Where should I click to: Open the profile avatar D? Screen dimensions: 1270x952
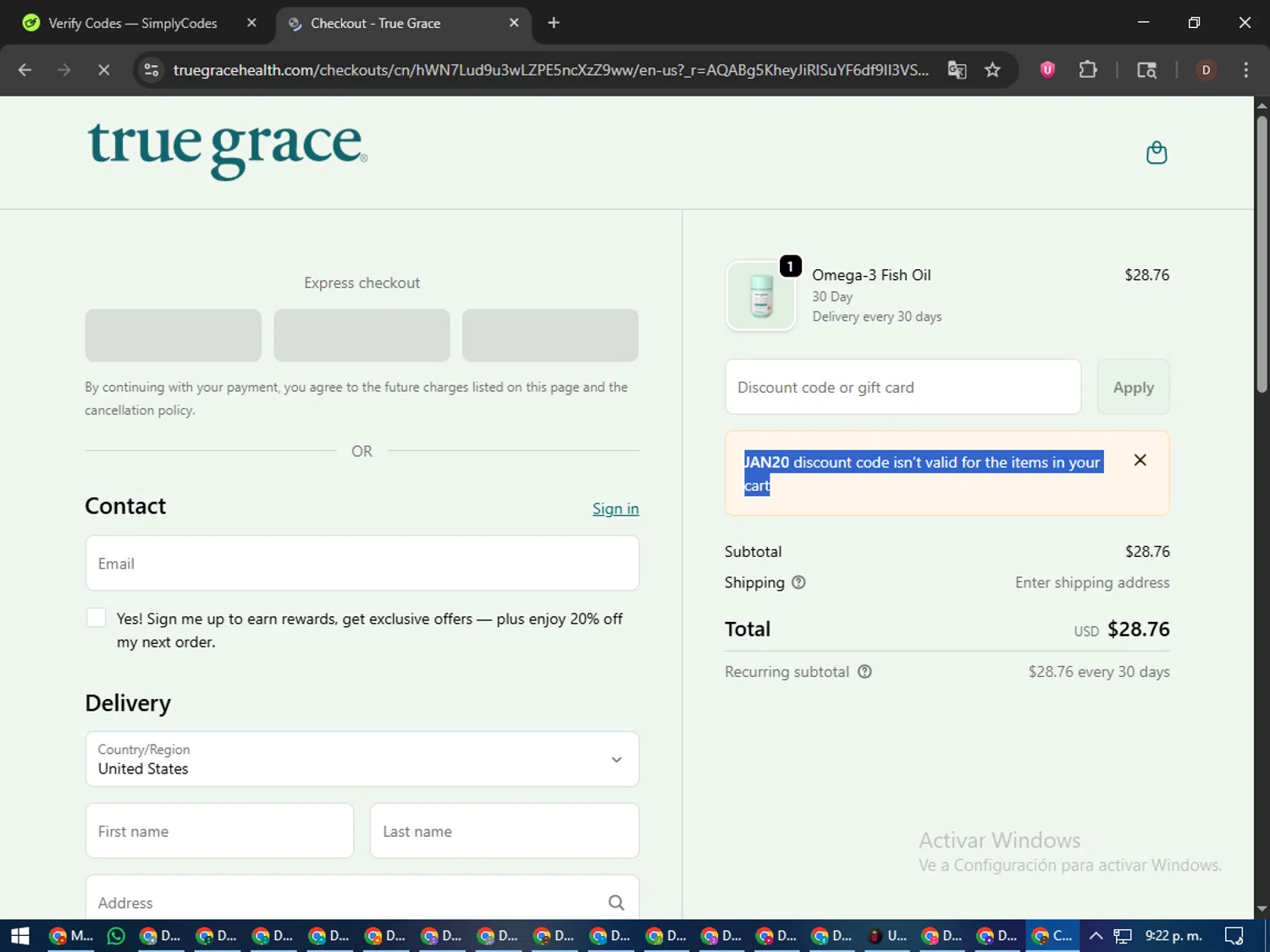[1206, 70]
